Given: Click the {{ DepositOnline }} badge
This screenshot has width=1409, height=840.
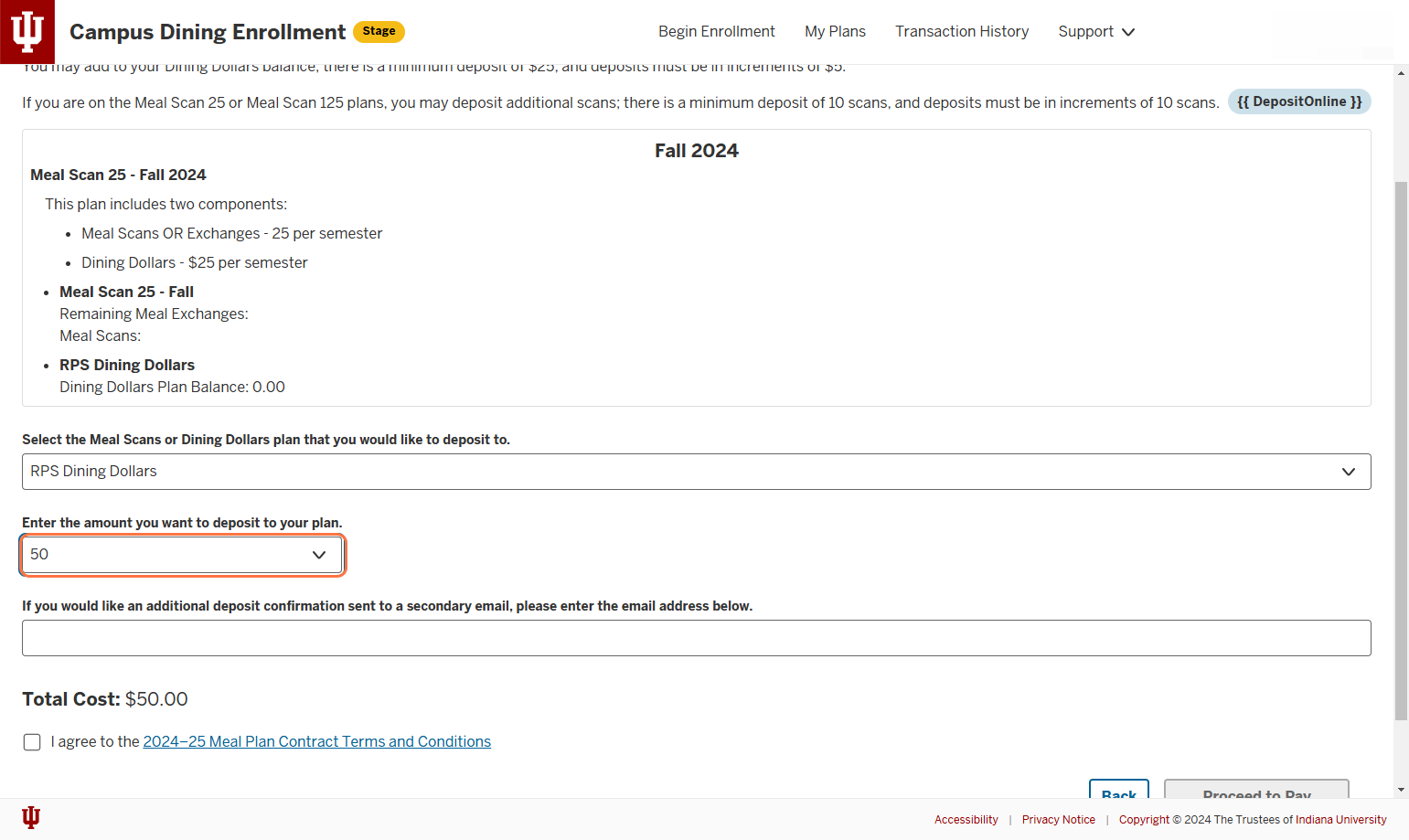Looking at the screenshot, I should point(1299,101).
